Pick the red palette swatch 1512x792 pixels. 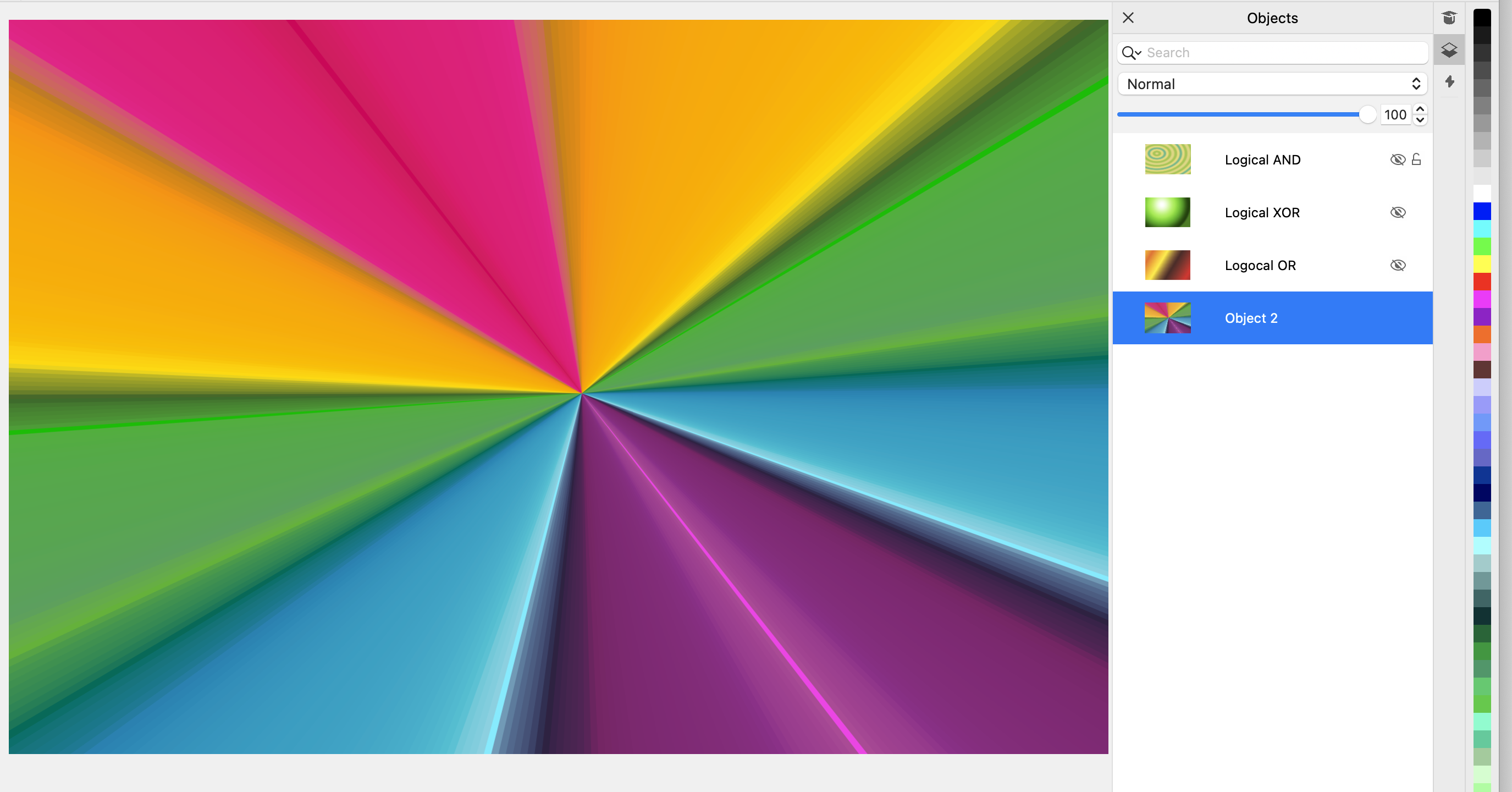pos(1481,282)
